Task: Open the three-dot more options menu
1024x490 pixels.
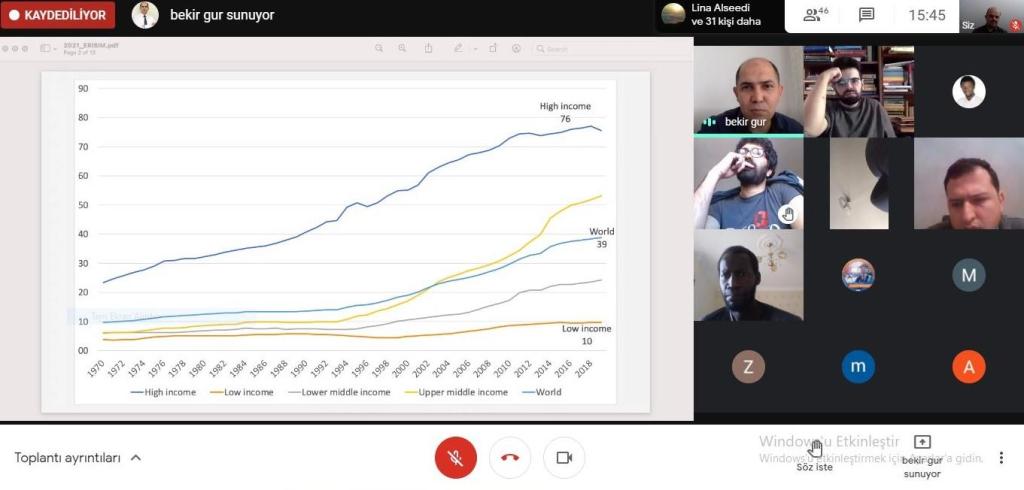Action: 1001,458
